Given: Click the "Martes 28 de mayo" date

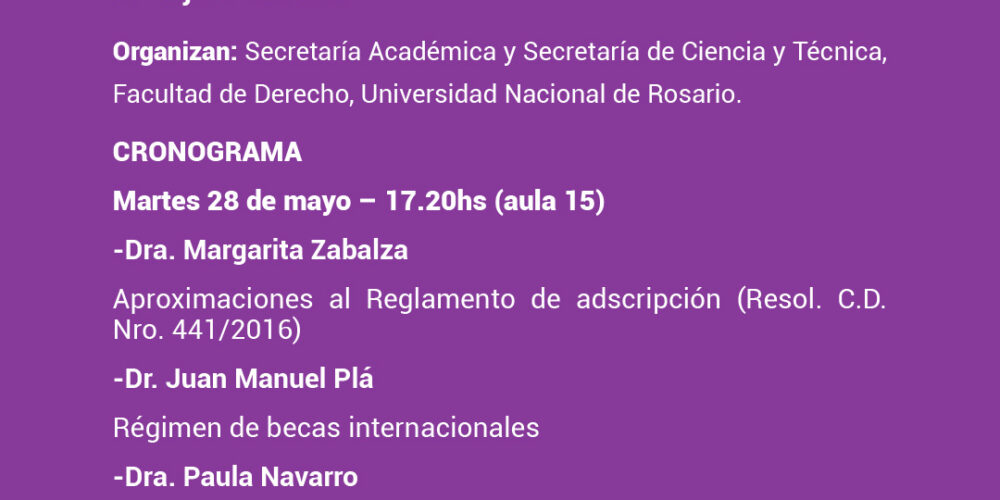Looking at the screenshot, I should coord(232,202).
